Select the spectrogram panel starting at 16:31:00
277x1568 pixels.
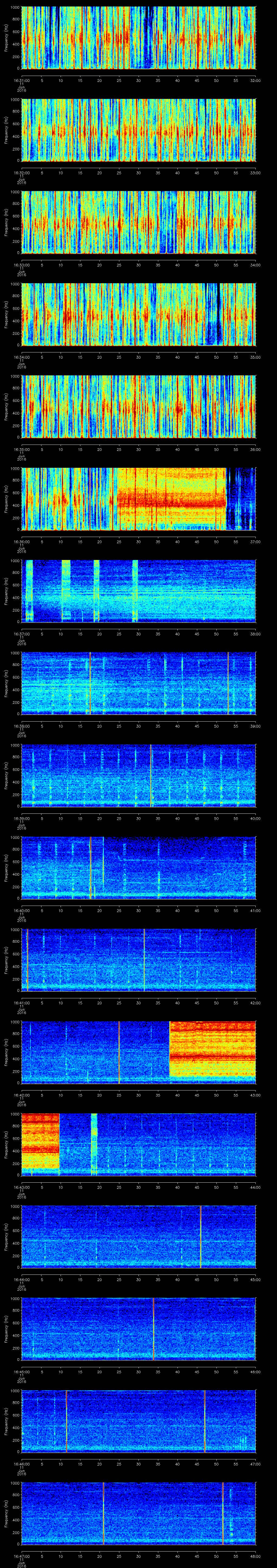click(x=139, y=38)
